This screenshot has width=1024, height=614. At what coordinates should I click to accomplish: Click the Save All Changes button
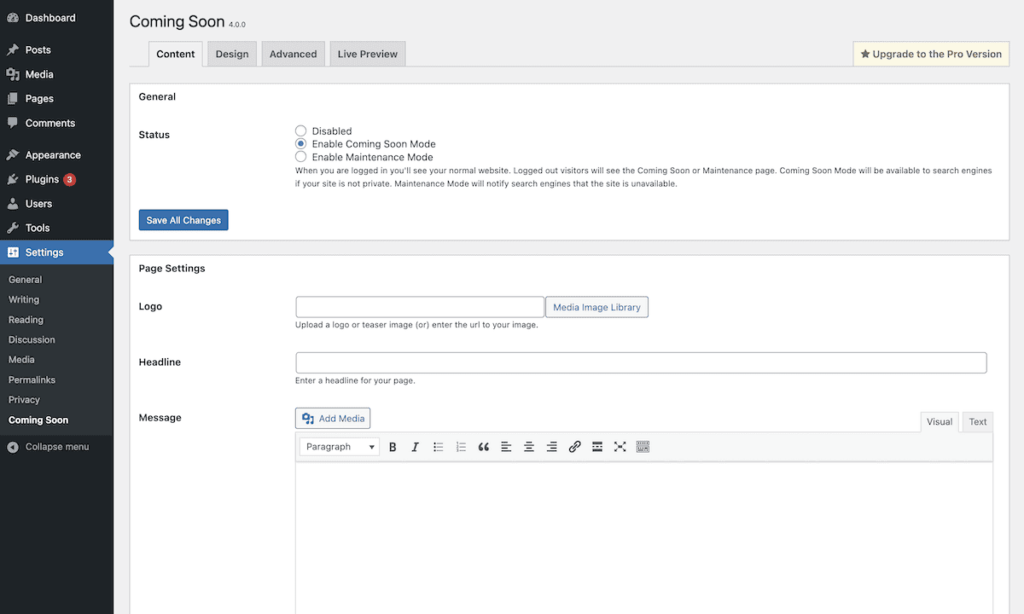click(183, 220)
